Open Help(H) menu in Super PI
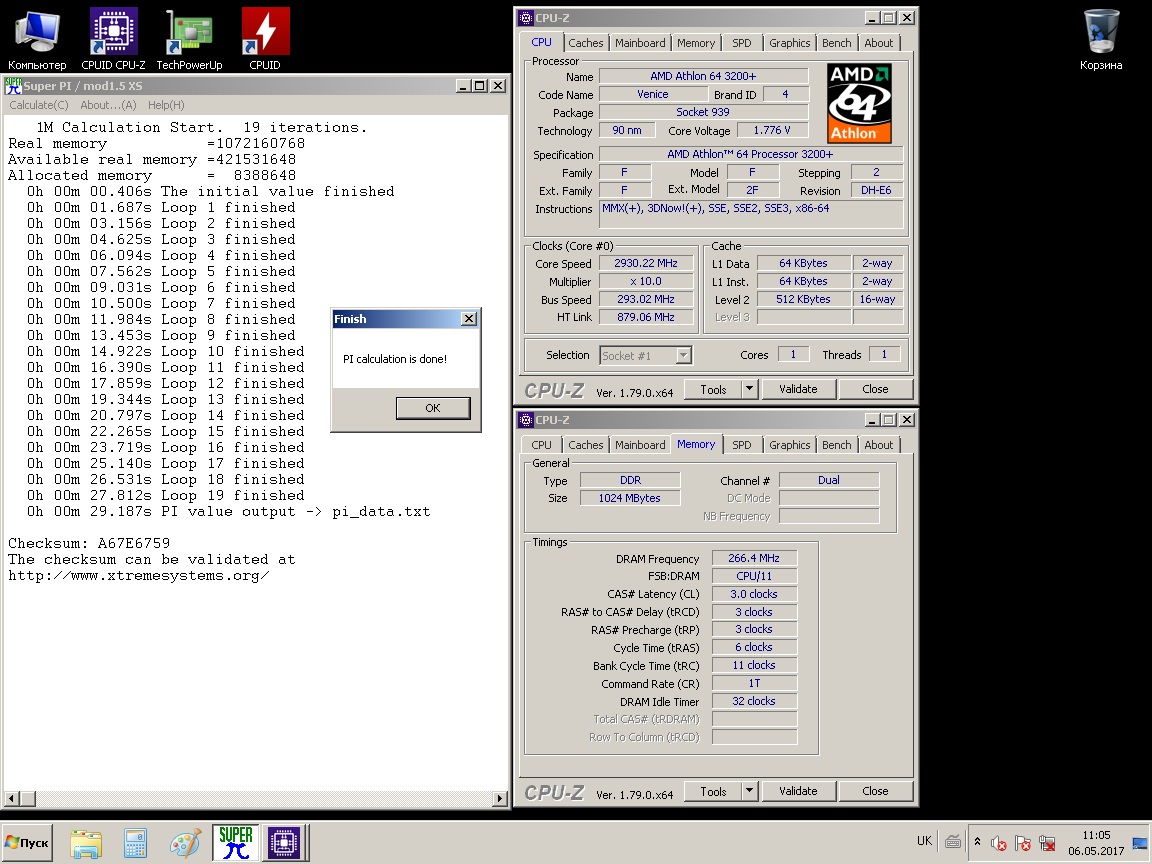Screen dimensions: 1152x864 tap(166, 105)
